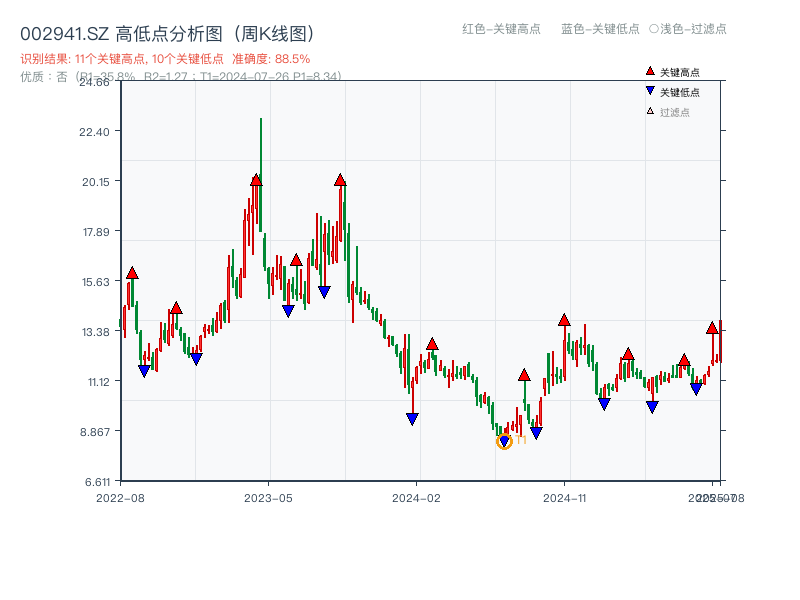
Task: Click the 浅色-过滤点 header label
Action: 689,30
